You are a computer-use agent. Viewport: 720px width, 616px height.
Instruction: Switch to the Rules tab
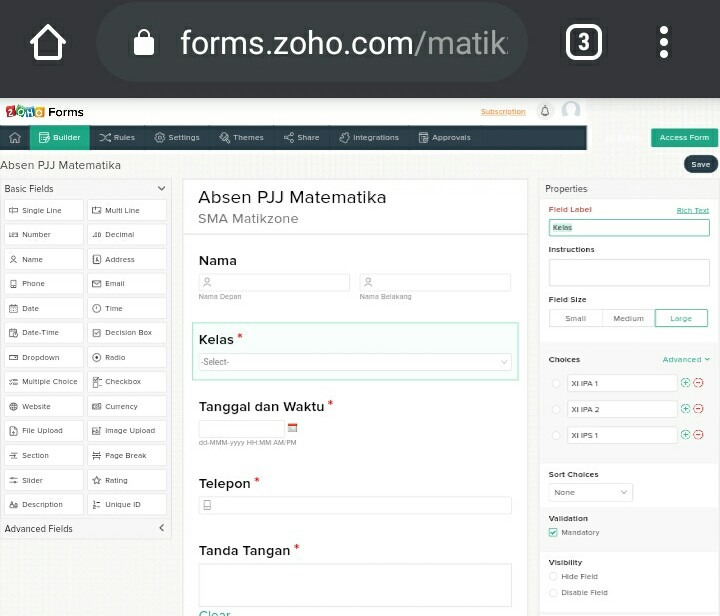(117, 138)
